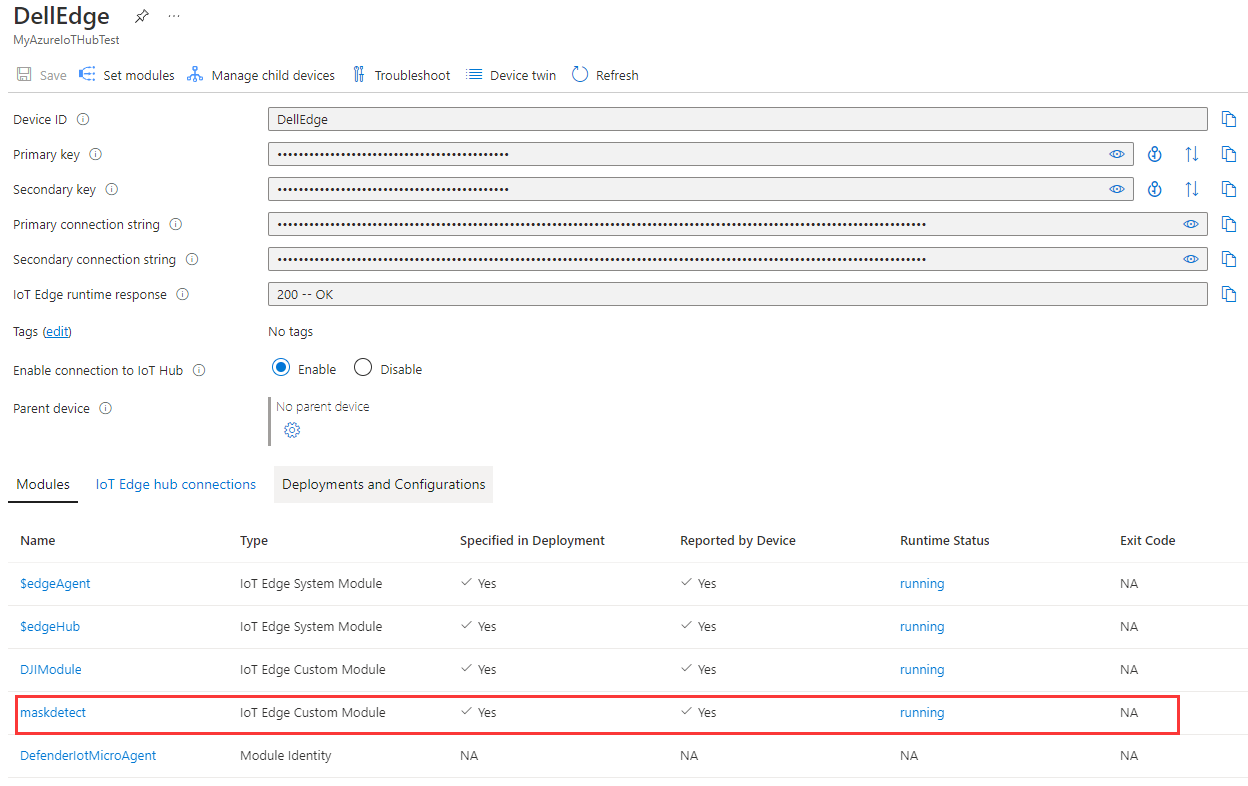Show Device ID info tooltip
This screenshot has height=786, width=1248.
pos(83,119)
